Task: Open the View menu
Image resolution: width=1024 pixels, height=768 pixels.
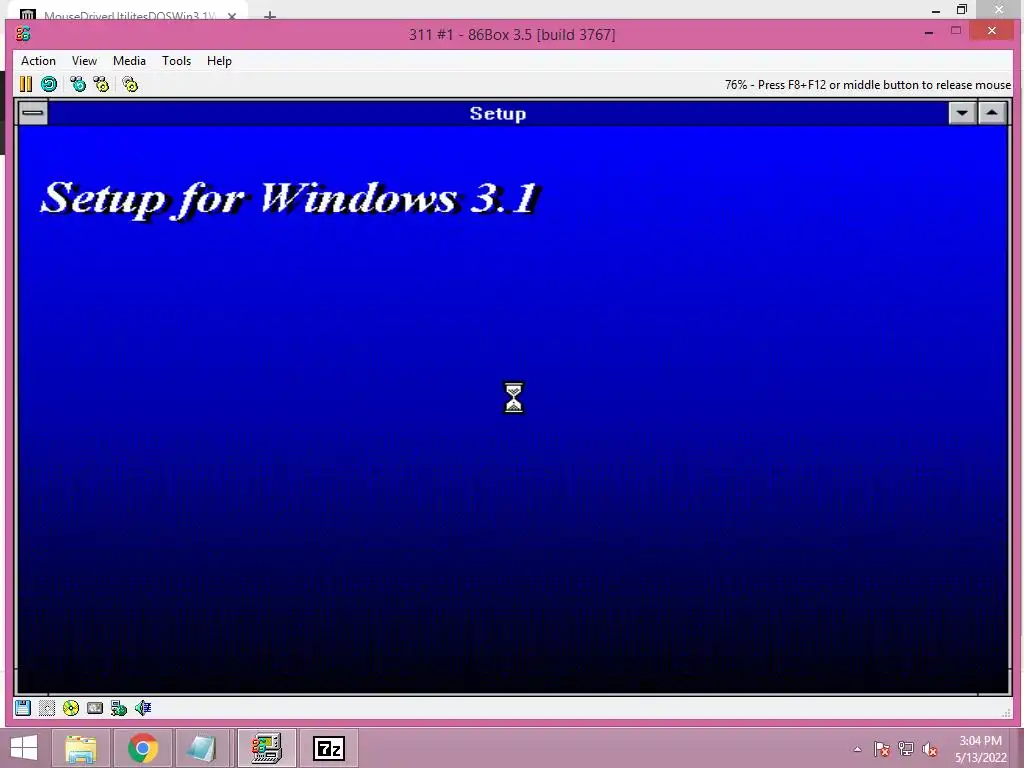Action: coord(84,61)
